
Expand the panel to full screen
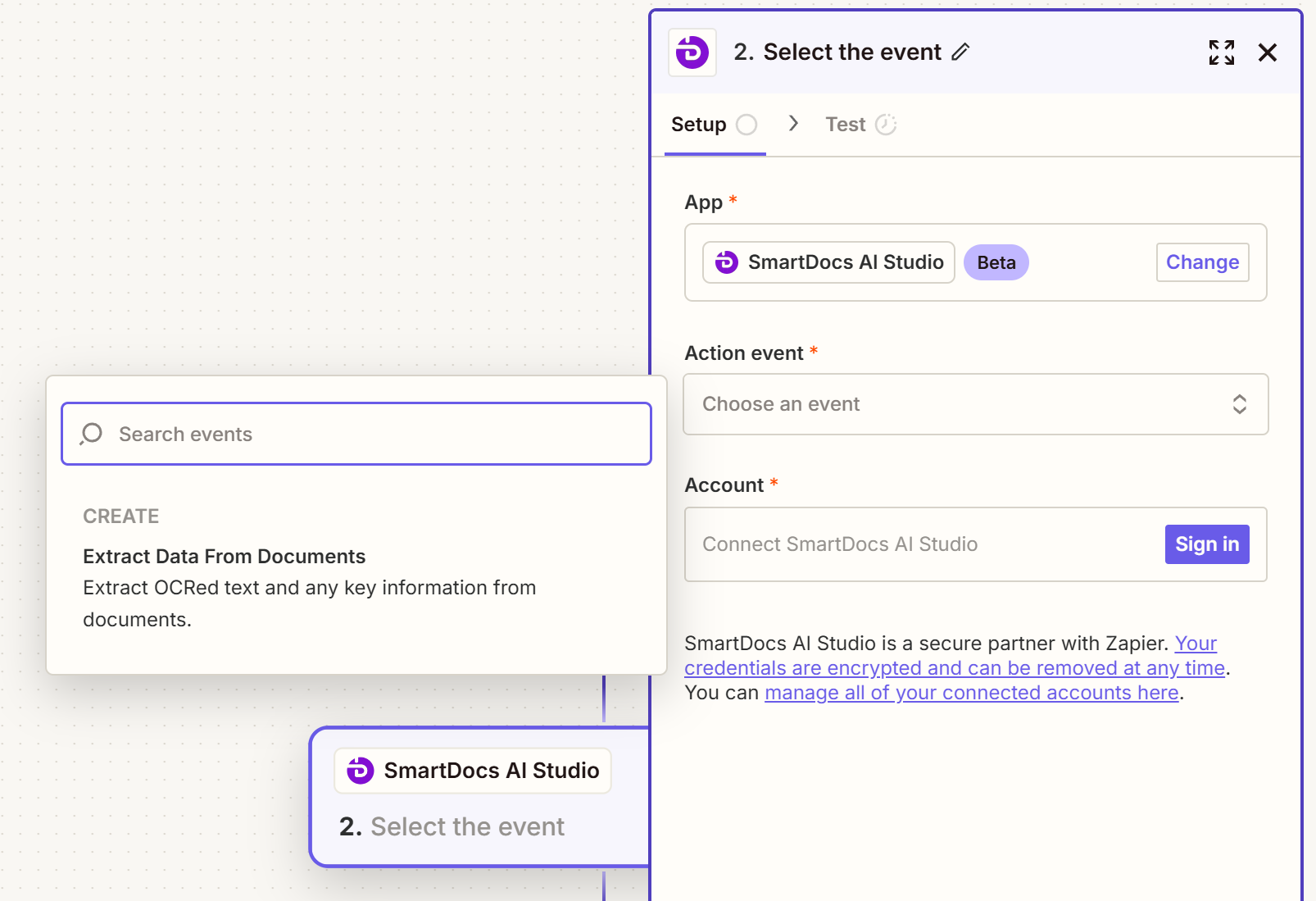tap(1222, 52)
